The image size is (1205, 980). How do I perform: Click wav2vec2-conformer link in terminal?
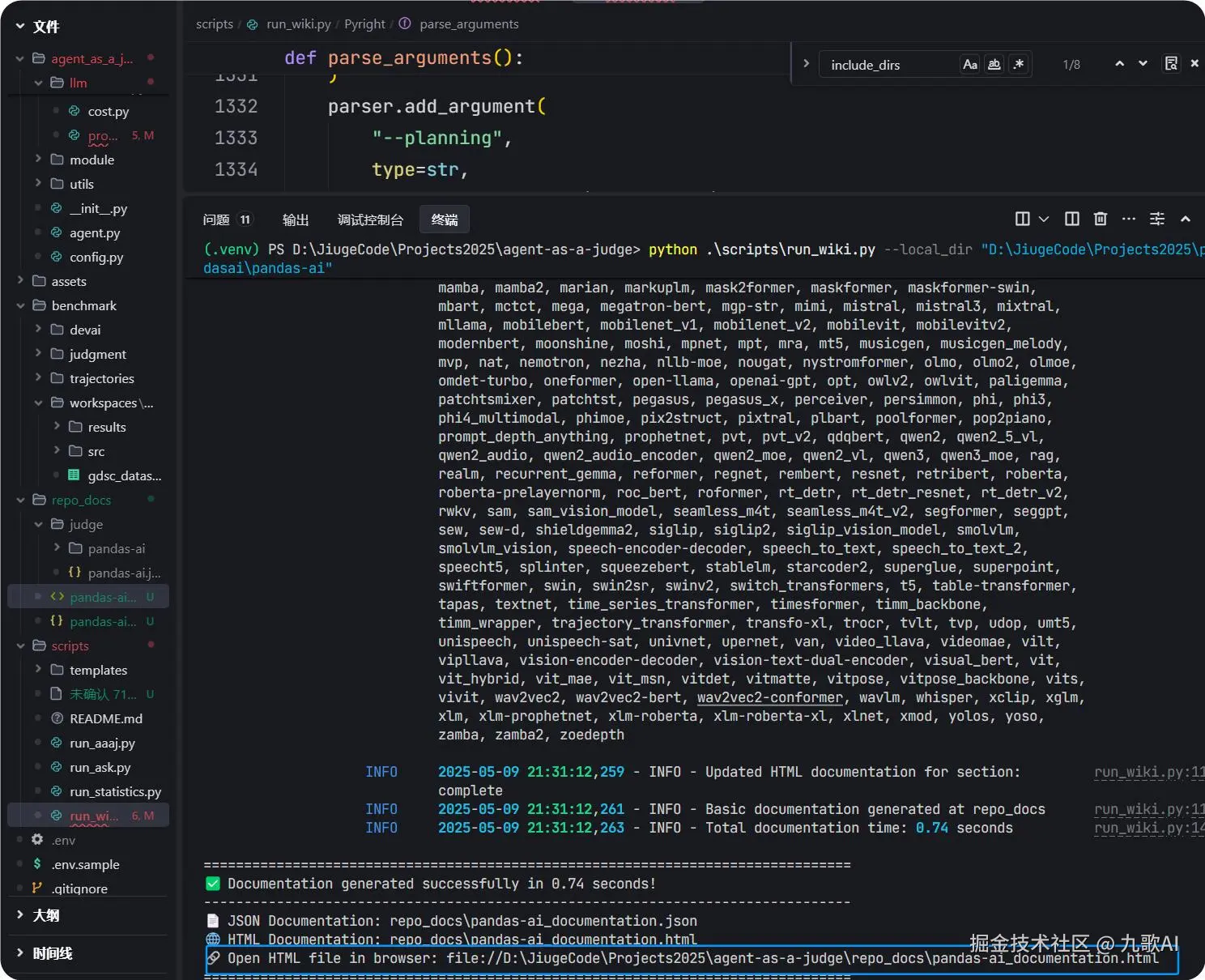[x=769, y=698]
